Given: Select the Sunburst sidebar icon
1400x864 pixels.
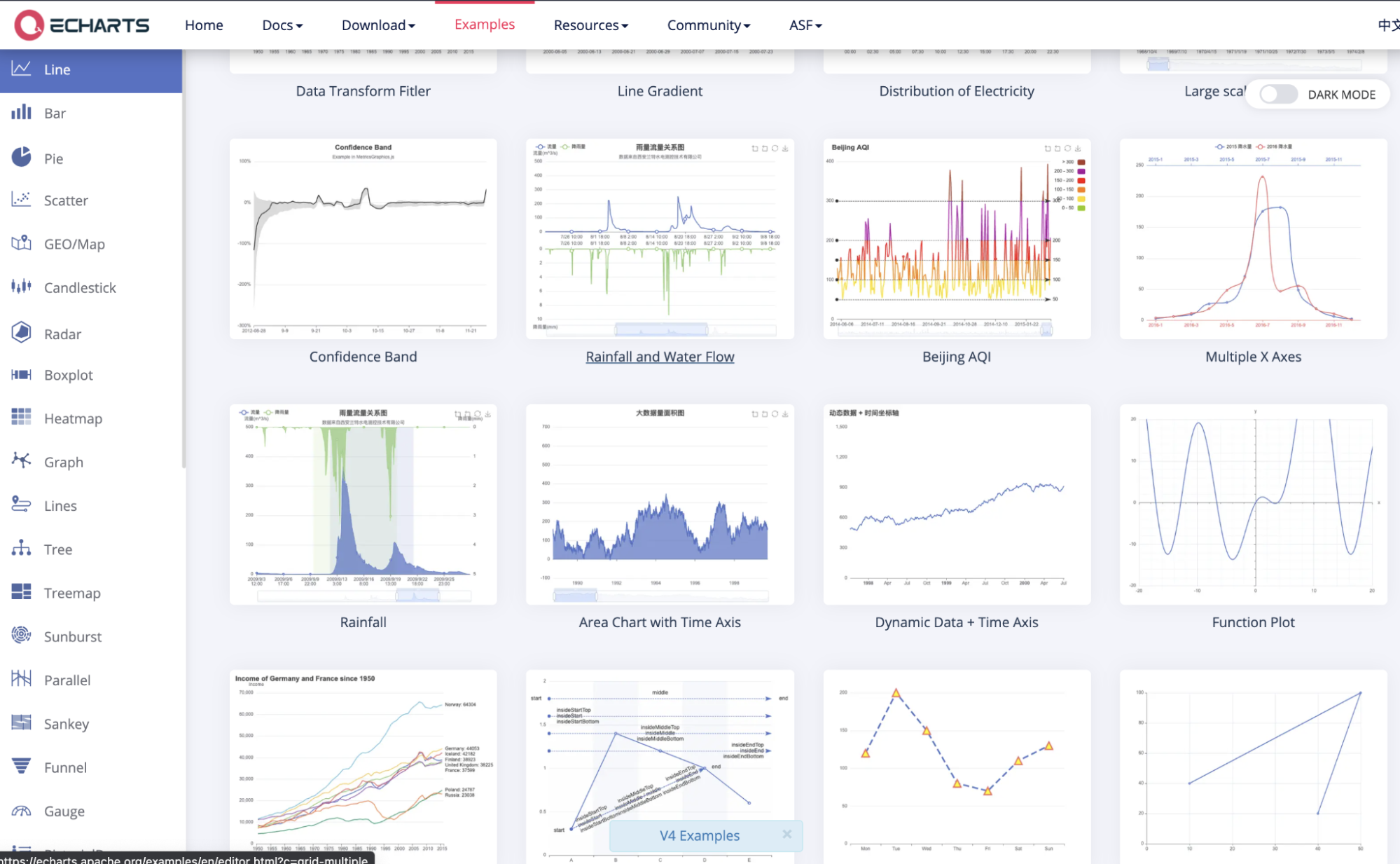Looking at the screenshot, I should coord(21,635).
